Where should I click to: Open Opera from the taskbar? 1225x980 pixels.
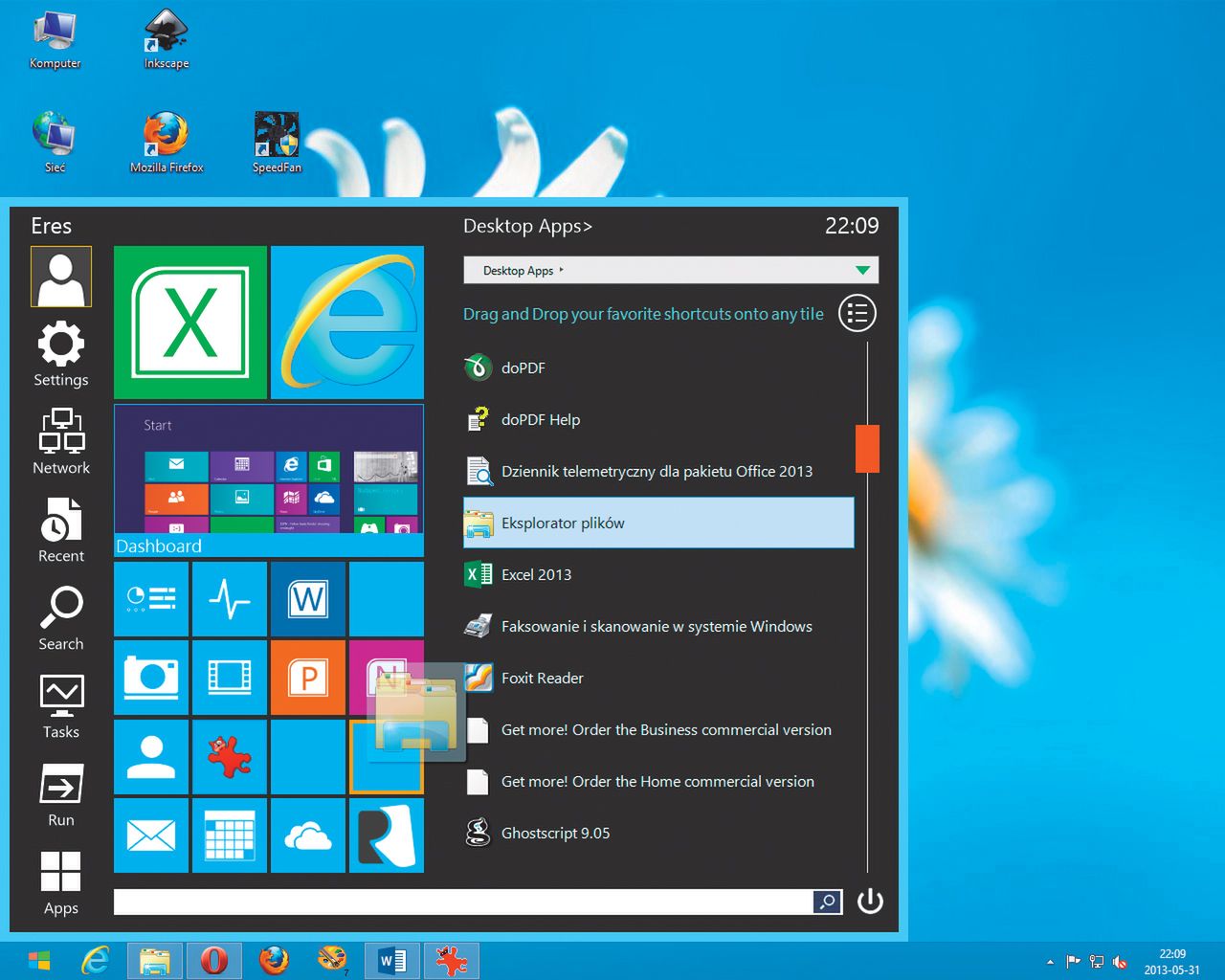[x=213, y=960]
